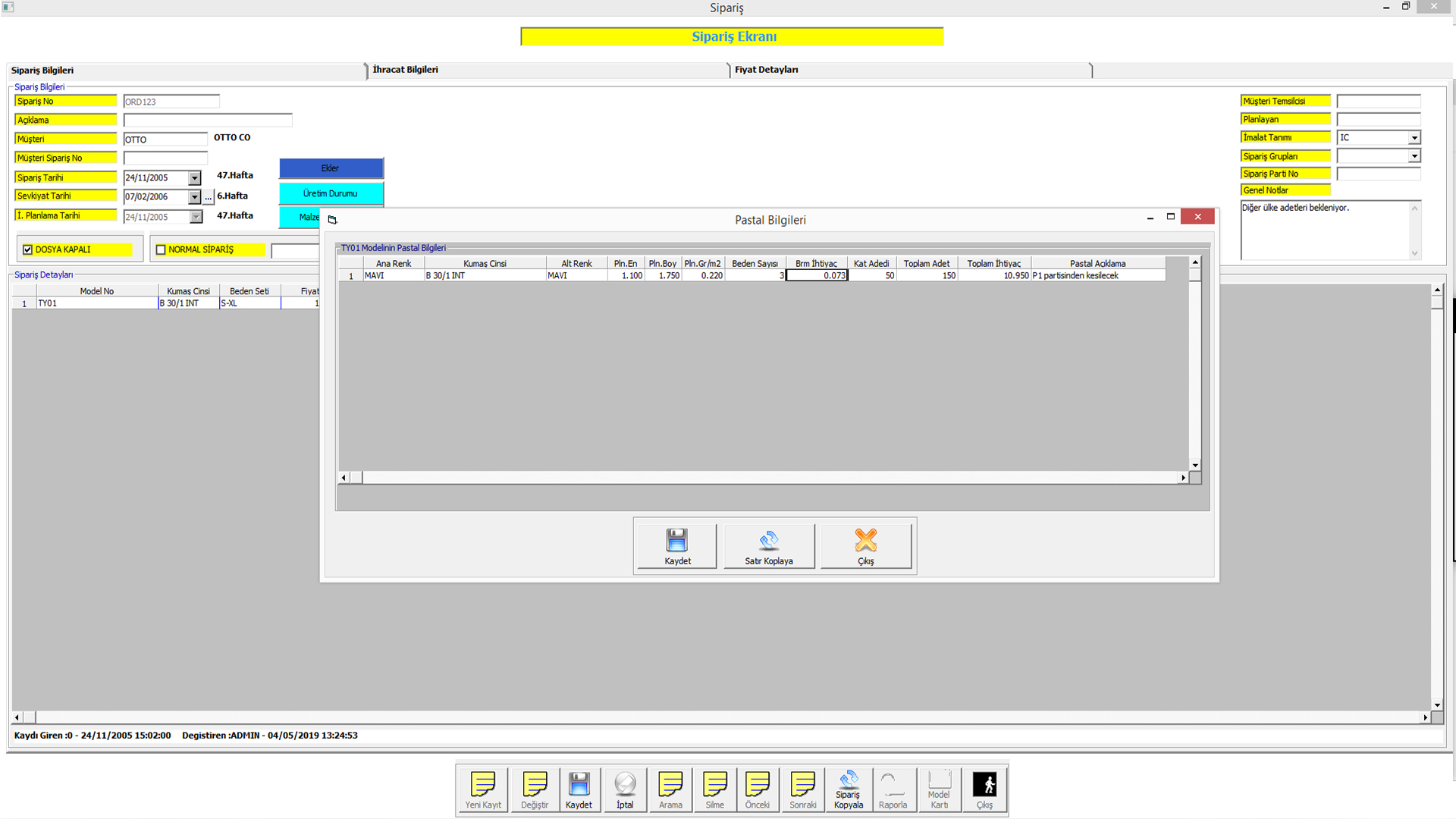The width and height of the screenshot is (1456, 819).
Task: Click the Yeni Kayıt toolbar icon
Action: click(483, 784)
